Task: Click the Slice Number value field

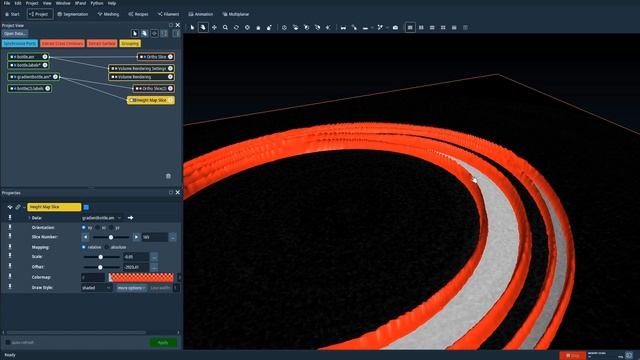Action: pyautogui.click(x=155, y=237)
